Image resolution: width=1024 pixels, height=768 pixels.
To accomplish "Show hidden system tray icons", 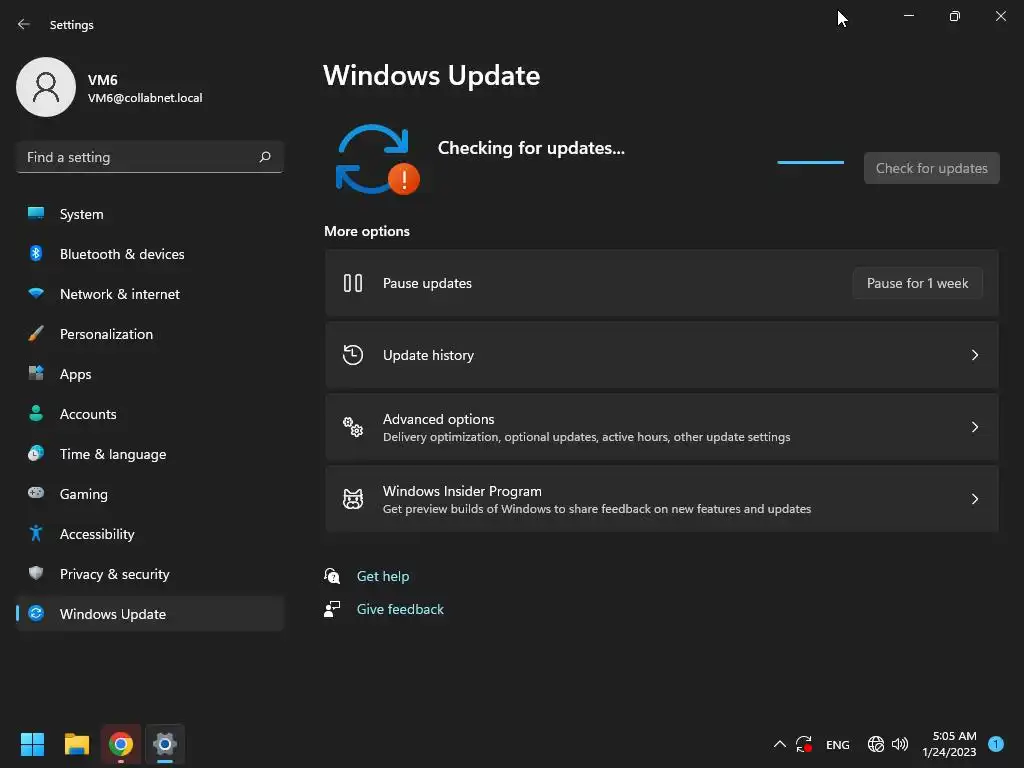I will [x=780, y=744].
